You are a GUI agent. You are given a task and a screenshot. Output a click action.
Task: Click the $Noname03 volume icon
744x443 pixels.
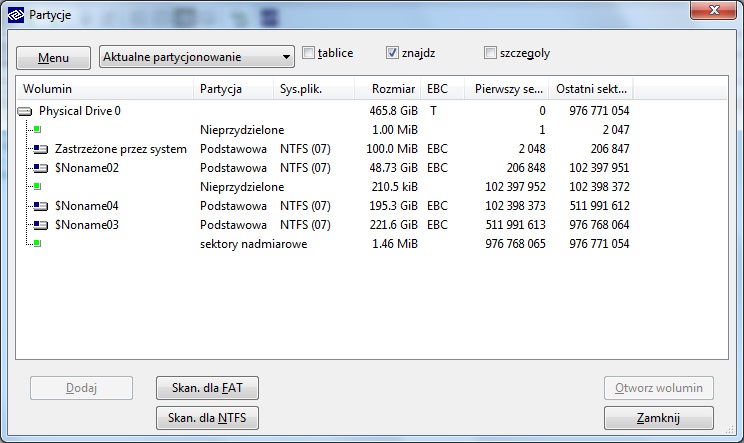click(x=40, y=225)
